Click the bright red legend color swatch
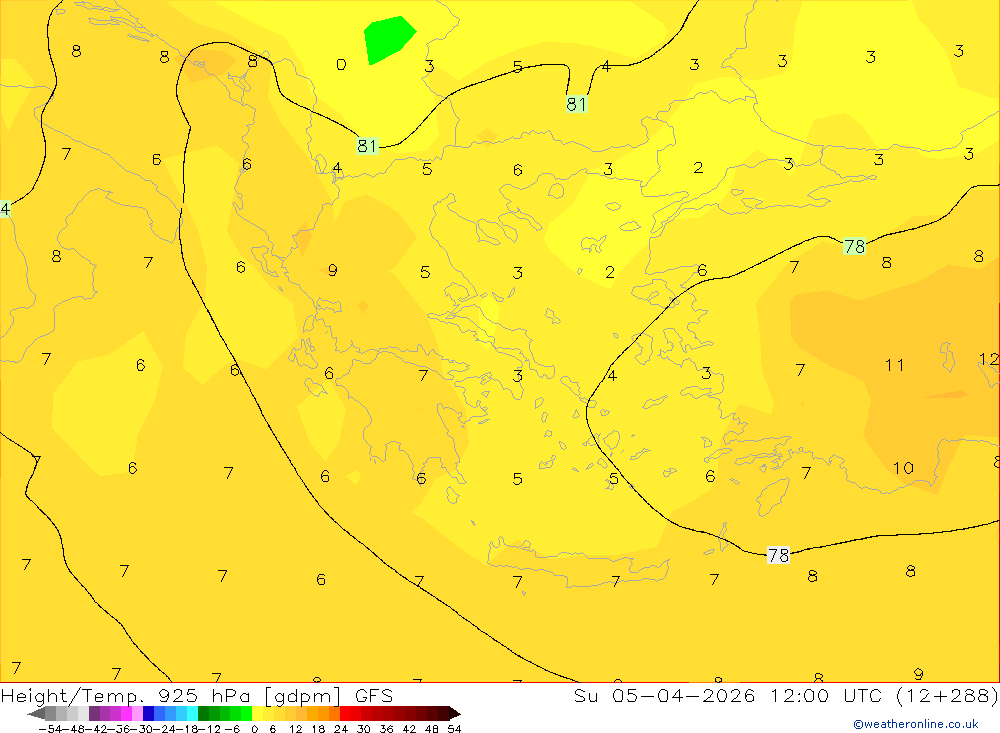 tap(345, 713)
